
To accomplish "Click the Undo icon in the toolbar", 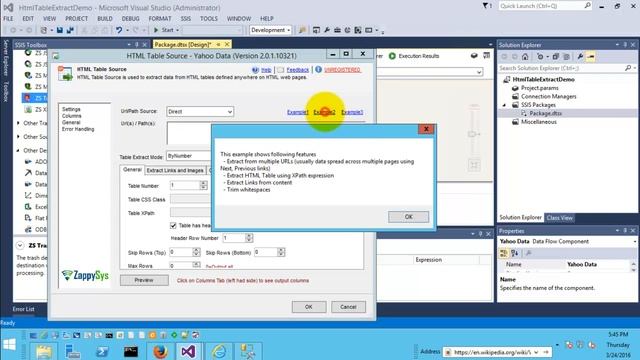I will tap(119, 30).
